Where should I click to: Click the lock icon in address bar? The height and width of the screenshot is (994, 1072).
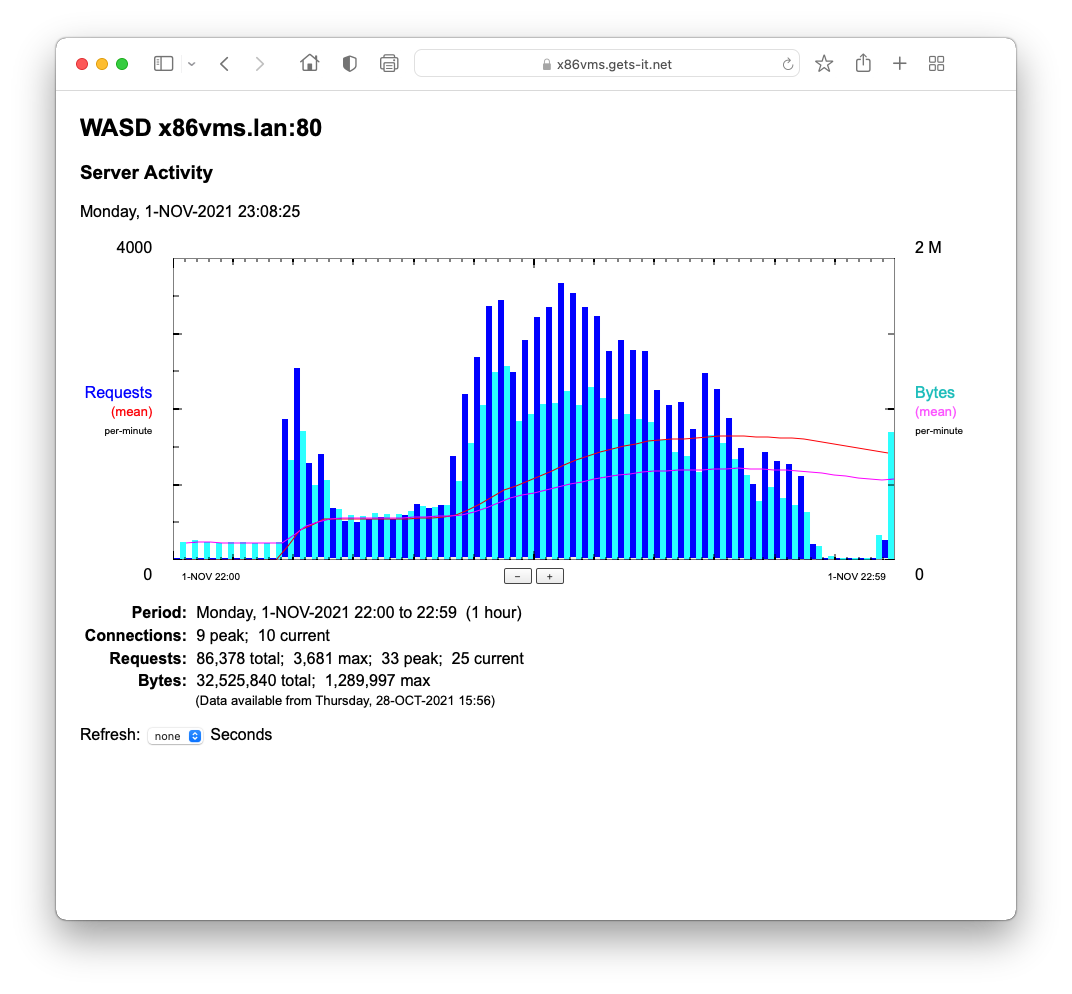(546, 64)
